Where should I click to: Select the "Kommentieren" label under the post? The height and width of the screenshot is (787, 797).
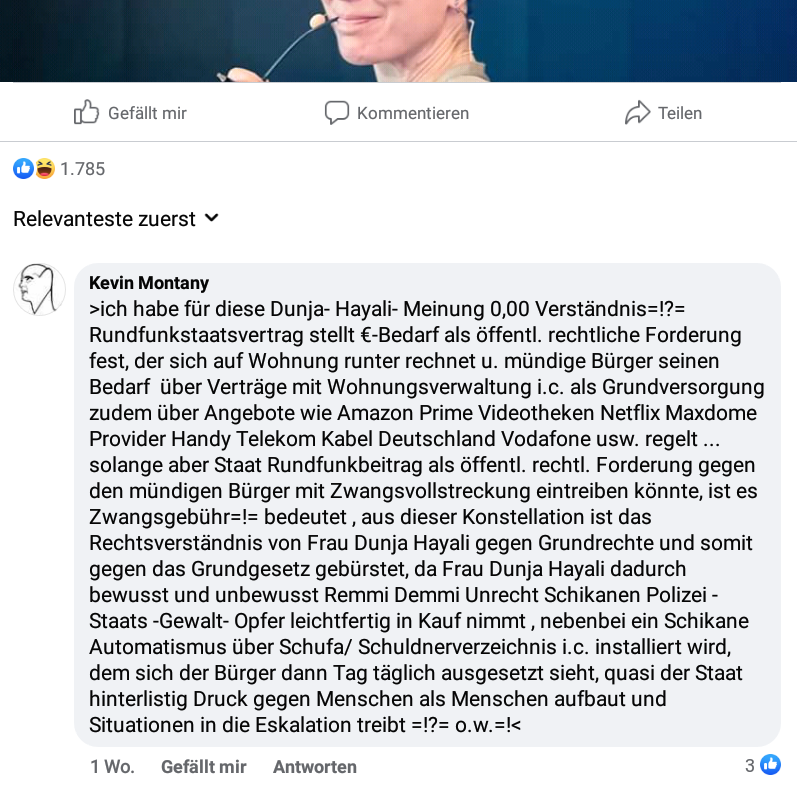pos(412,113)
